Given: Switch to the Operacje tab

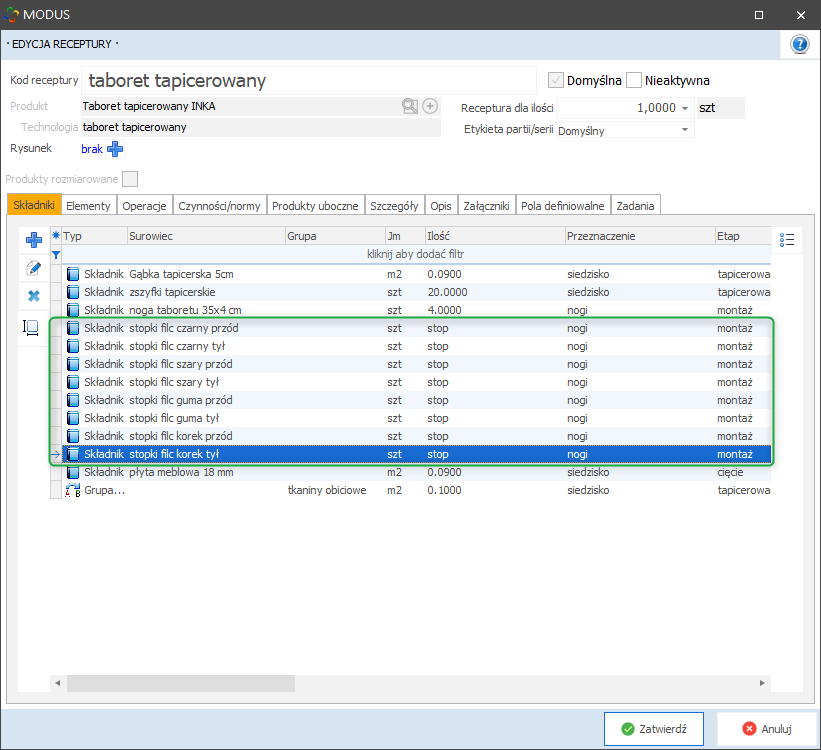Looking at the screenshot, I should pos(144,205).
